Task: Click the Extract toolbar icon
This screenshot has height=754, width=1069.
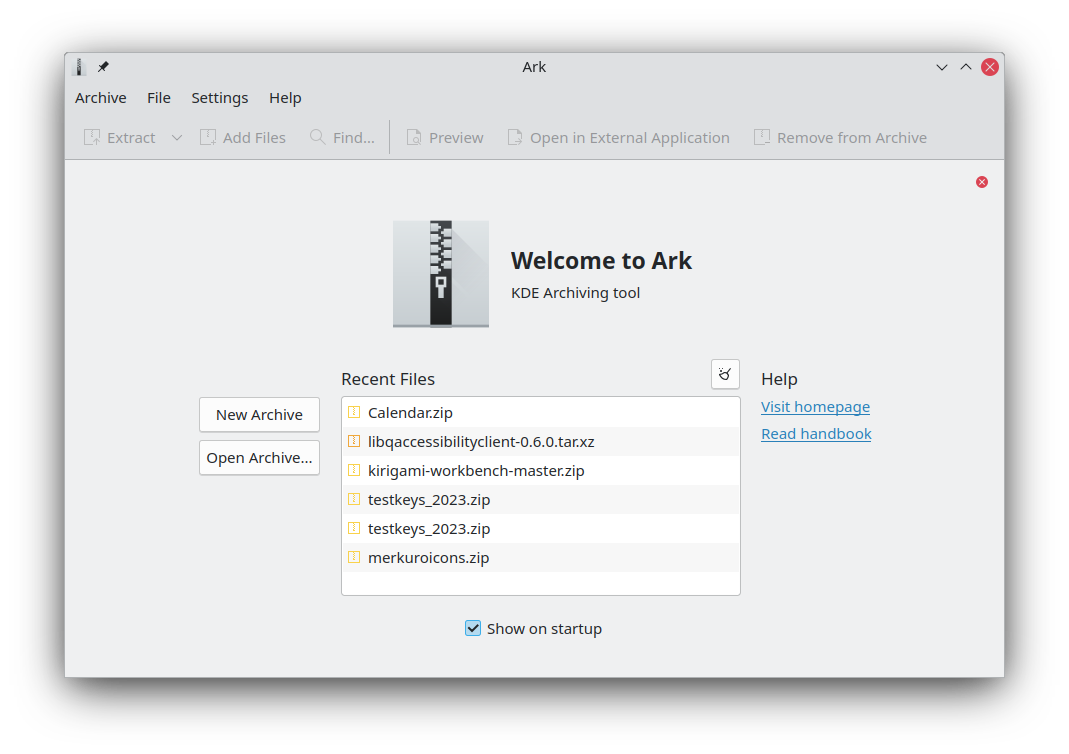Action: click(x=92, y=138)
